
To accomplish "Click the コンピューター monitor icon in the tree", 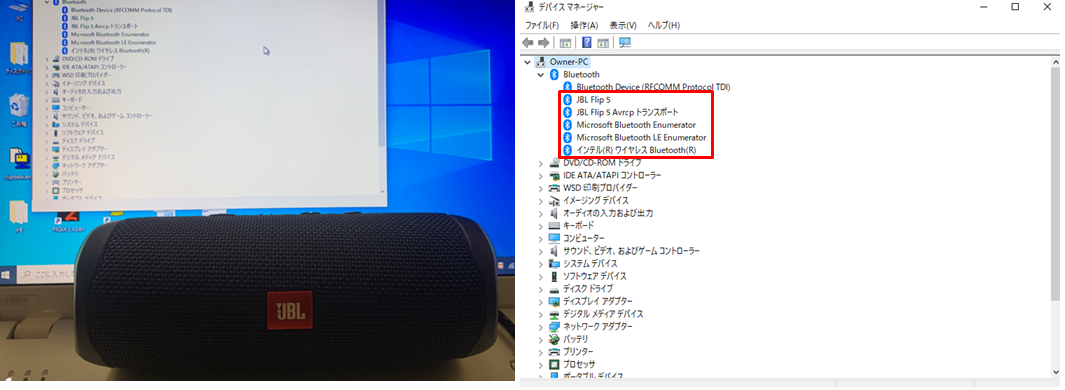I will [554, 238].
